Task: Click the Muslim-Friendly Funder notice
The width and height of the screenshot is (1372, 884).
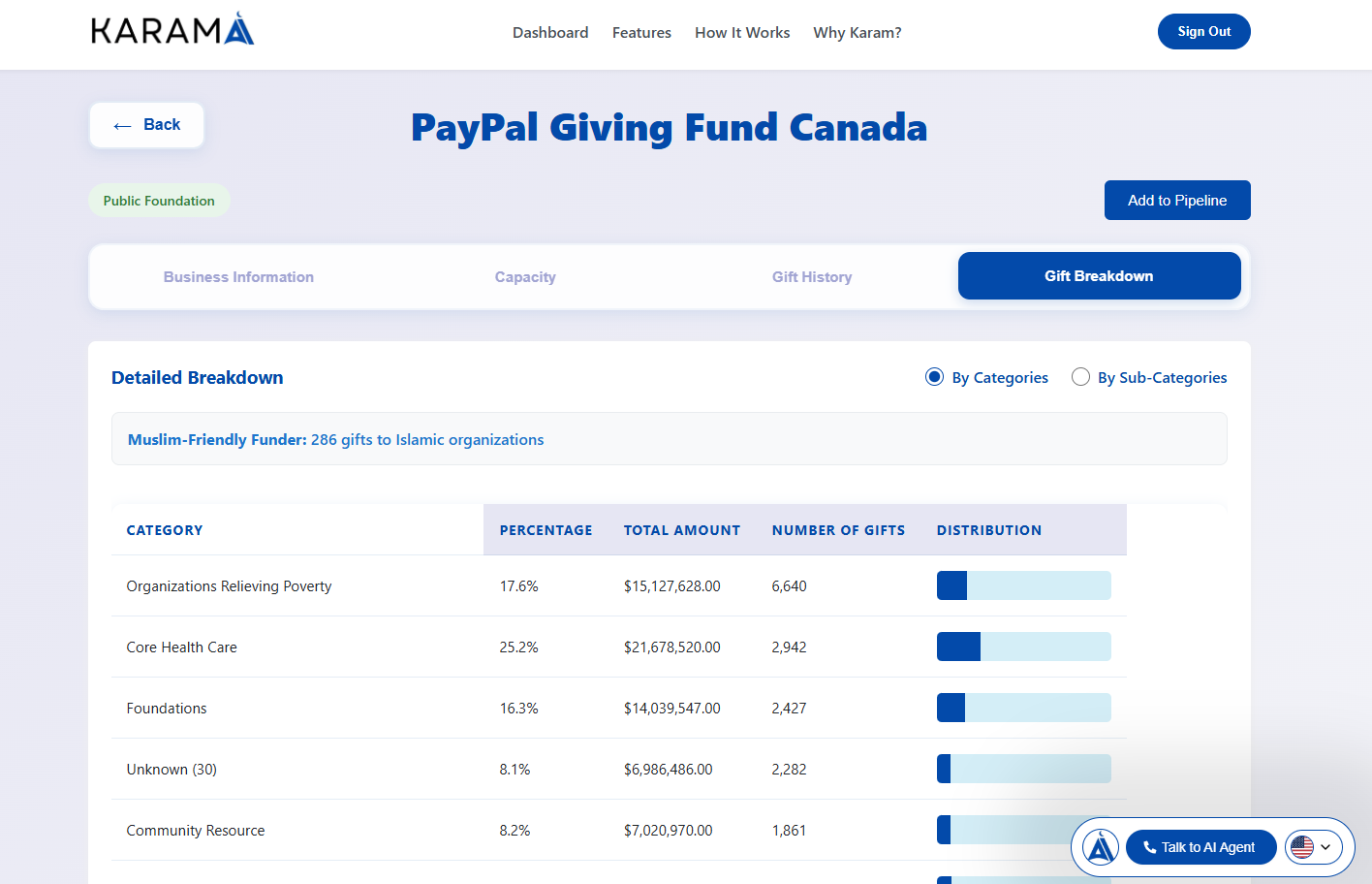Action: point(670,439)
